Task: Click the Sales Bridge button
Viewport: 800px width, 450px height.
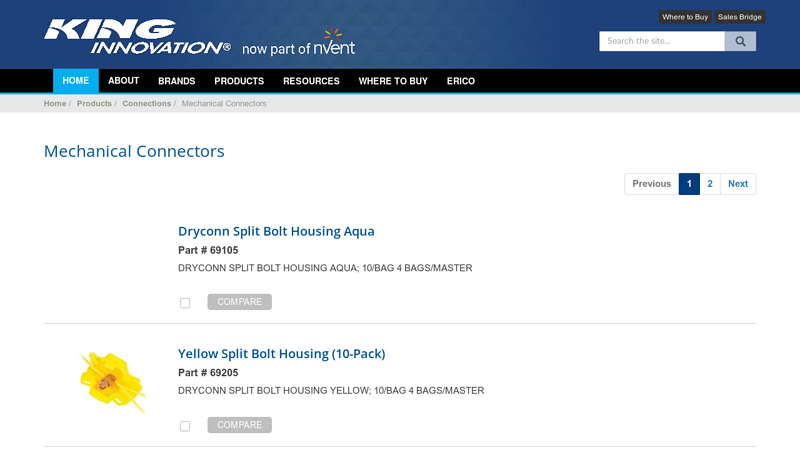Action: (x=739, y=17)
